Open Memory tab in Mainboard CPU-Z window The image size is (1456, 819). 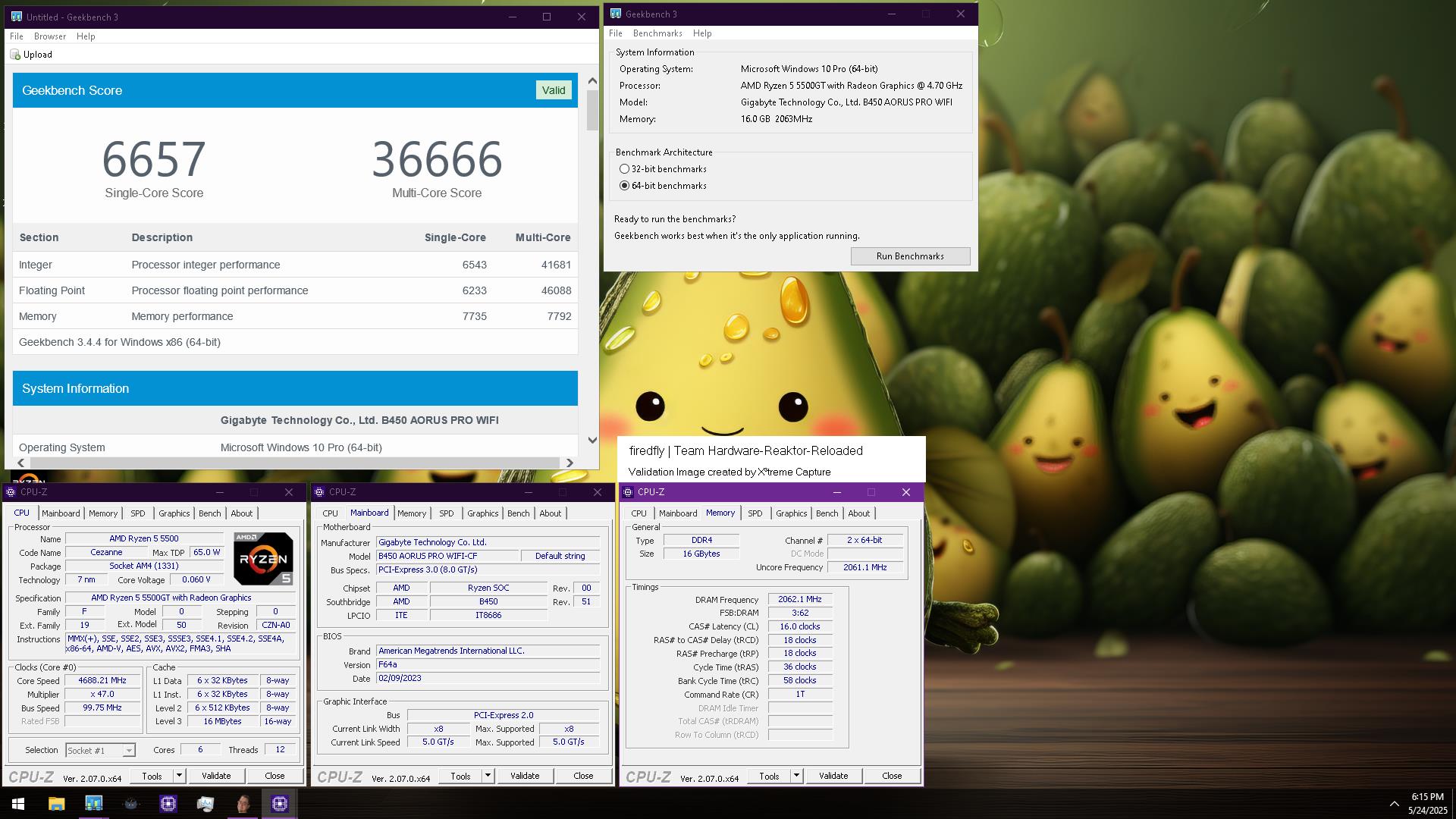[412, 513]
